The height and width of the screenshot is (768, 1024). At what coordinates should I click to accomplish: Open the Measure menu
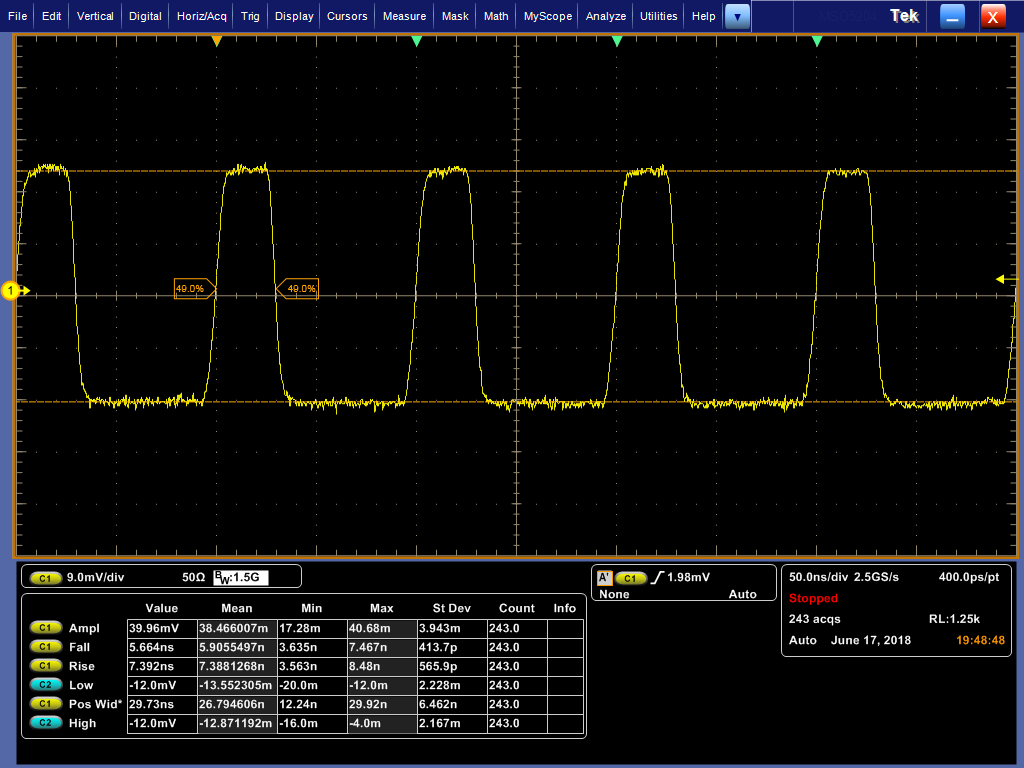pyautogui.click(x=404, y=16)
